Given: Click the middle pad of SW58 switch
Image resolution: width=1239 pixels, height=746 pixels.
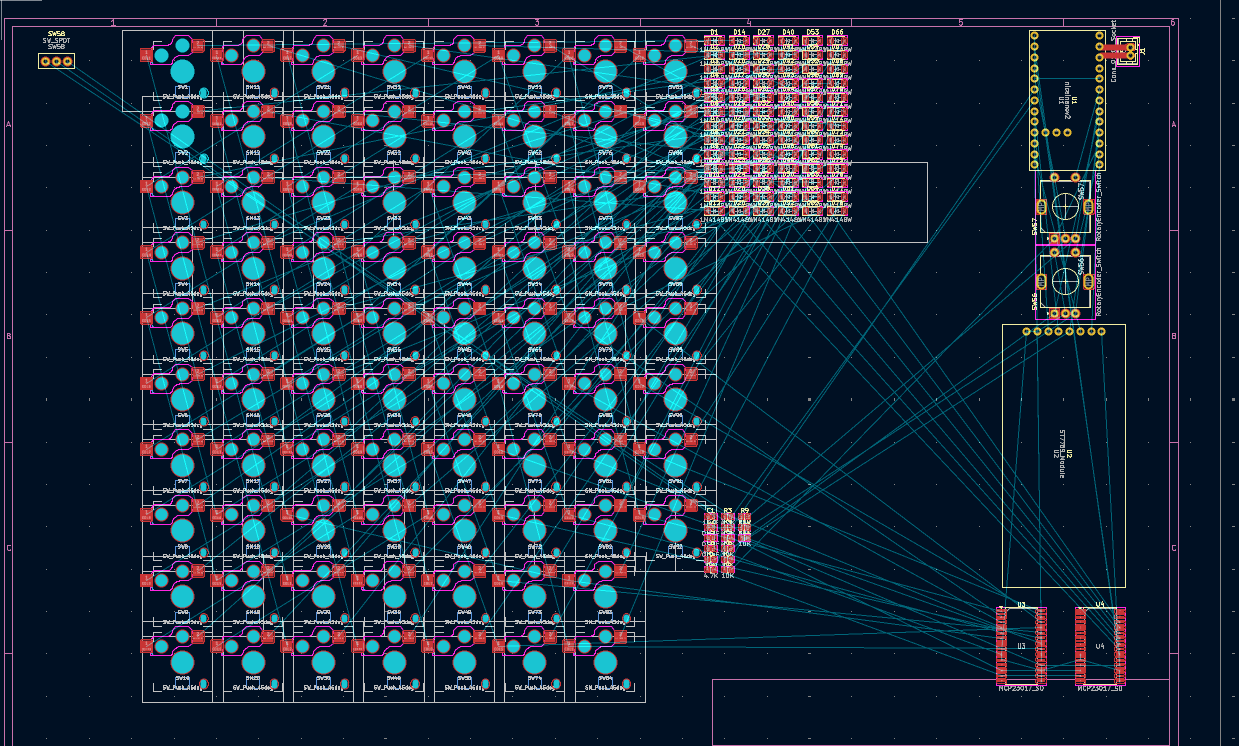Looking at the screenshot, I should click(x=56, y=61).
